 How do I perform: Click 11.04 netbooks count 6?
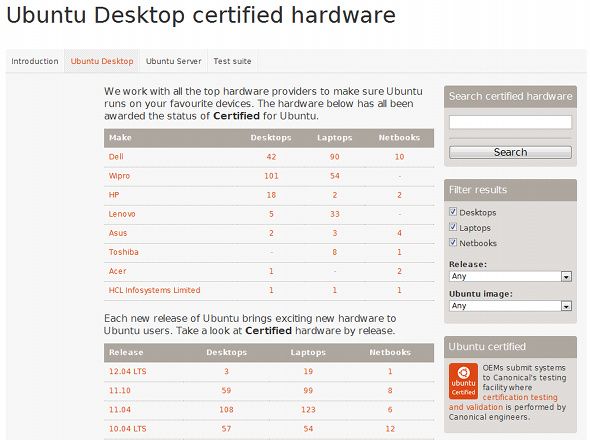pyautogui.click(x=390, y=410)
